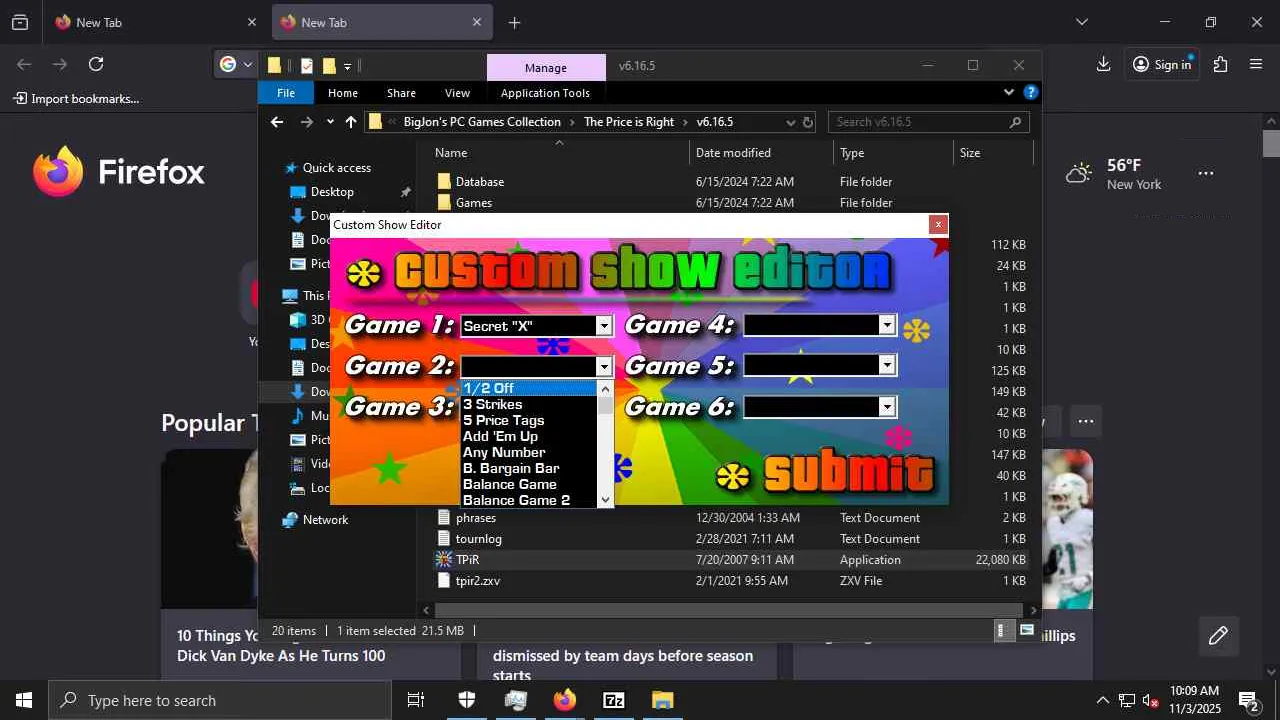Open Task View on the taskbar
Screen dimensions: 1280x720
tap(416, 700)
